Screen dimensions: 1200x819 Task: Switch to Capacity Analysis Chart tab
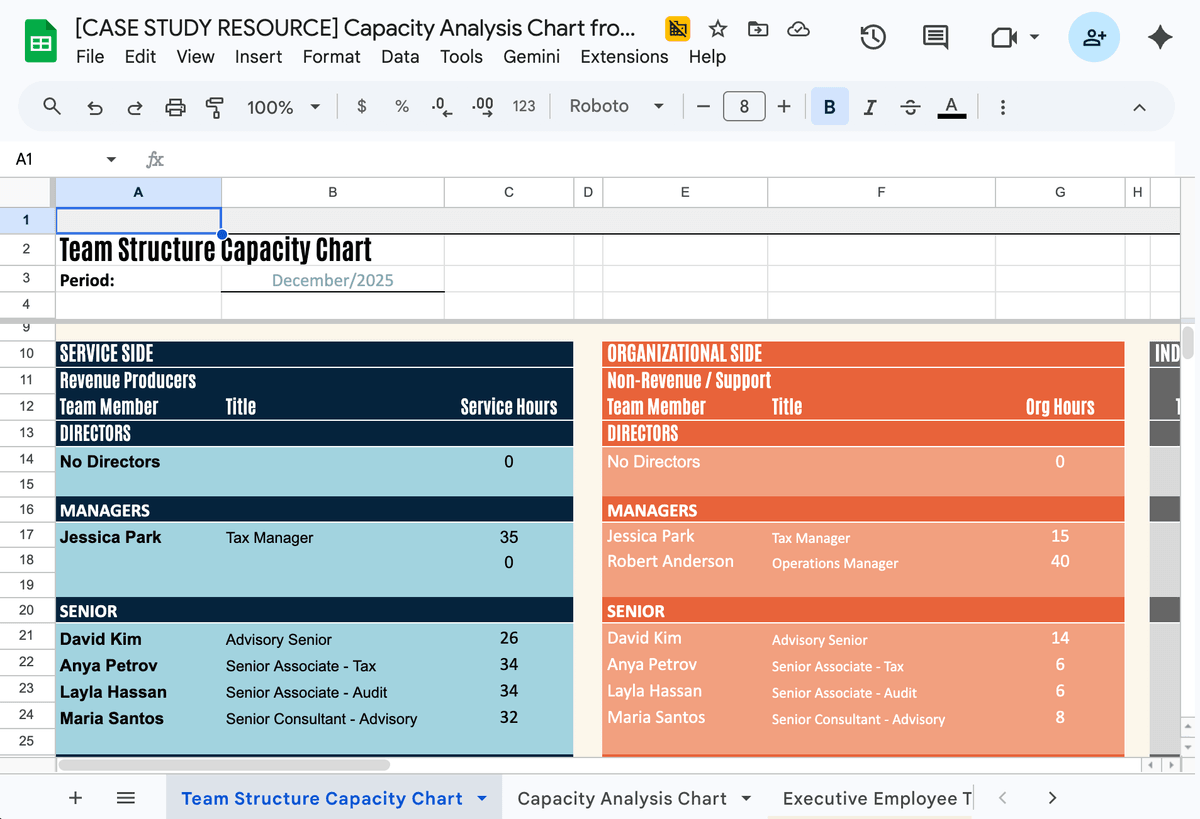click(621, 798)
